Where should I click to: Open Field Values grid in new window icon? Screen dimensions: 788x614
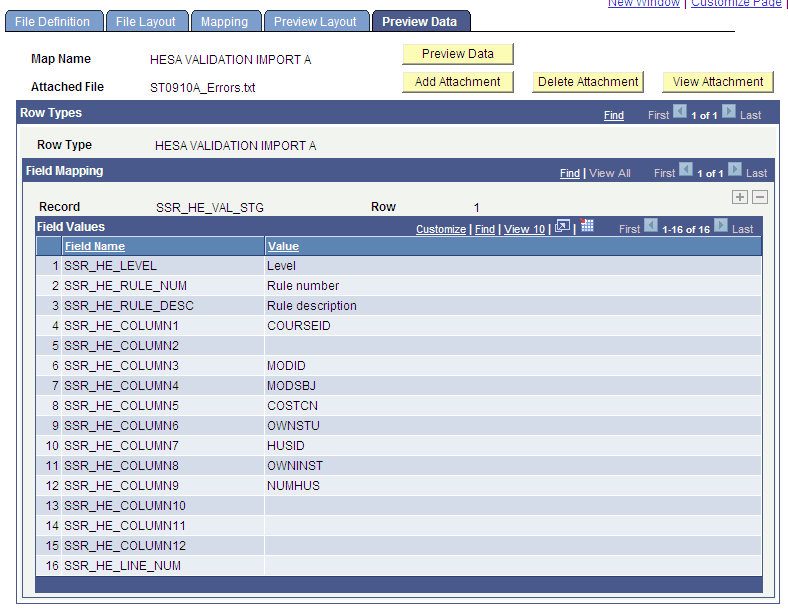click(562, 227)
